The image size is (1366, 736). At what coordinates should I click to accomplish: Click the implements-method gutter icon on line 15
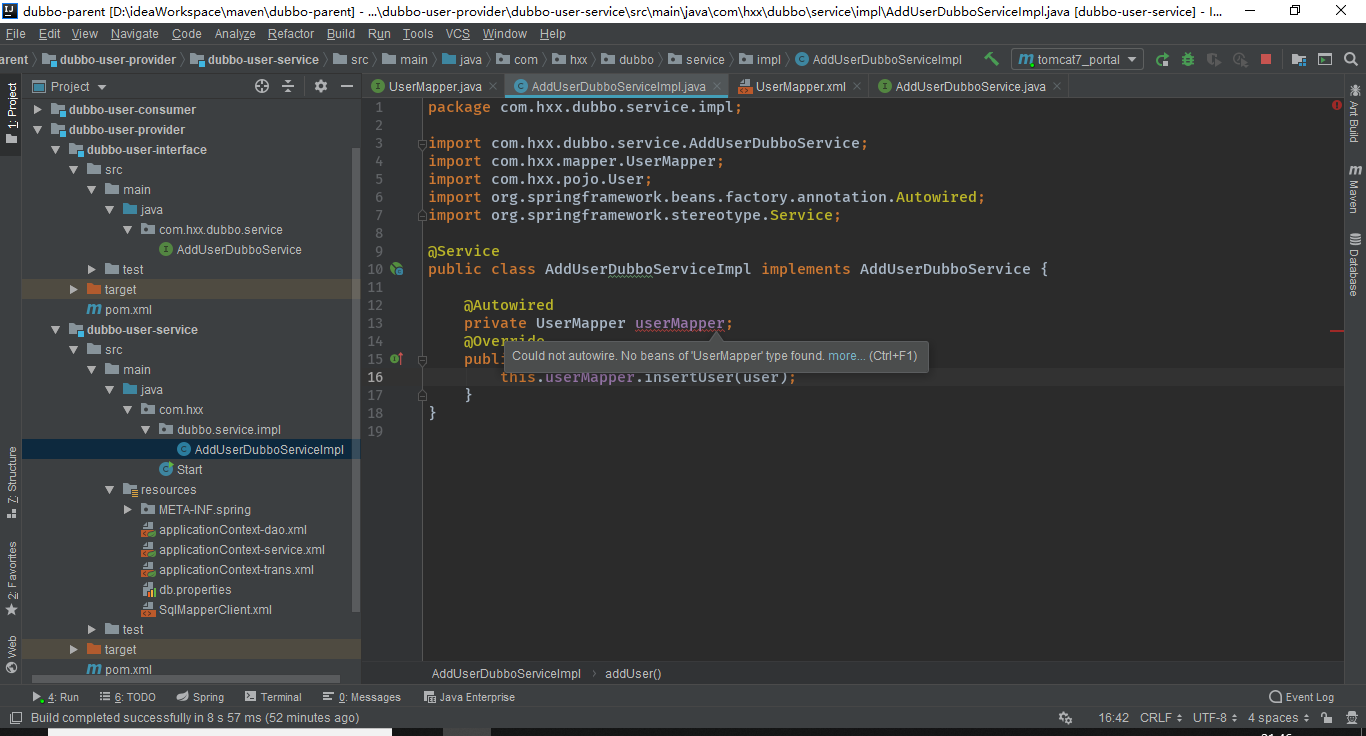397,359
